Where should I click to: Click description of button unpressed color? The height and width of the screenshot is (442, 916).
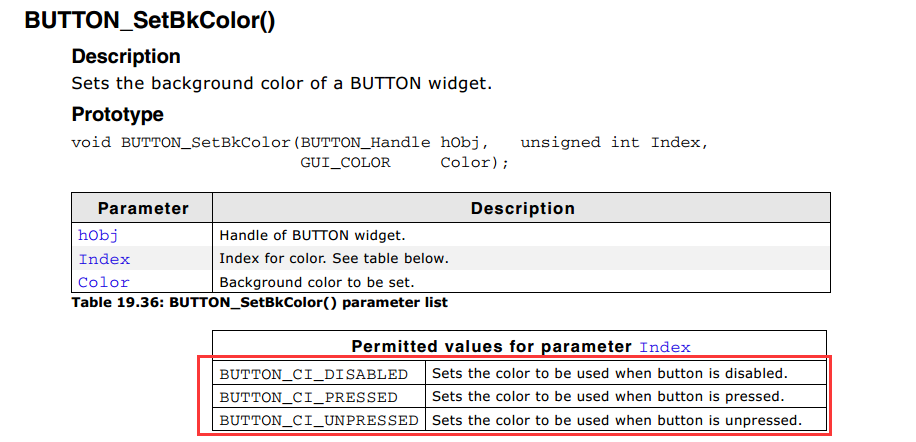(617, 419)
